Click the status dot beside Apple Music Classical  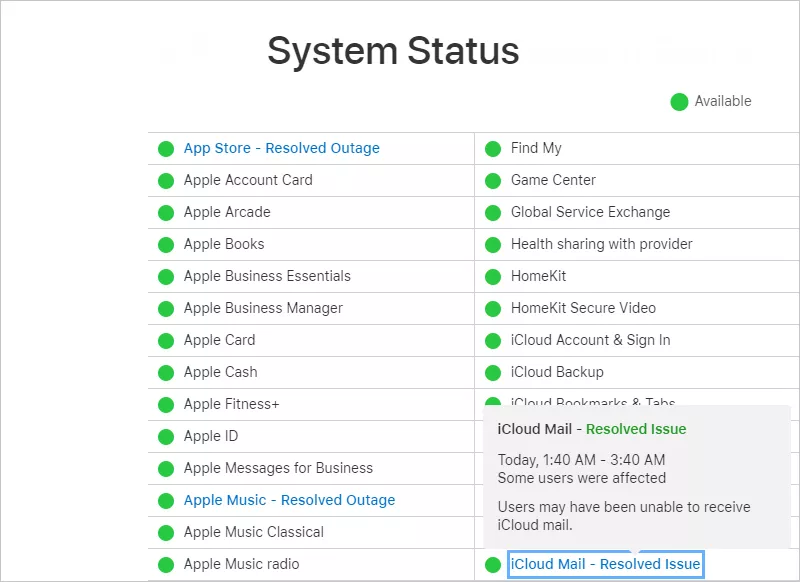pos(166,533)
